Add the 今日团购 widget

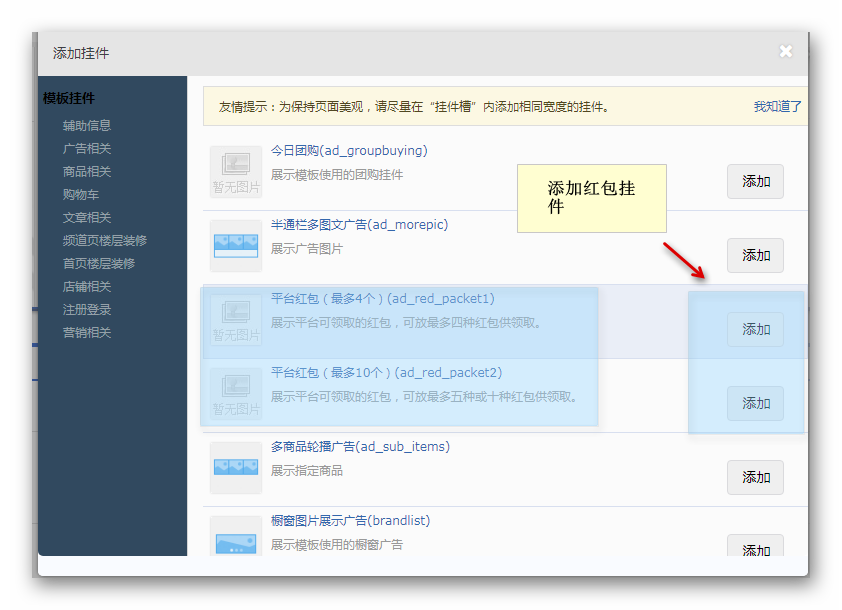coord(755,181)
